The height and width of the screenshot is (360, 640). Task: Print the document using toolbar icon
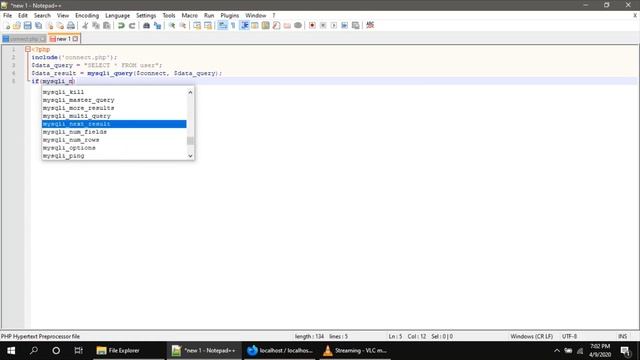71,26
